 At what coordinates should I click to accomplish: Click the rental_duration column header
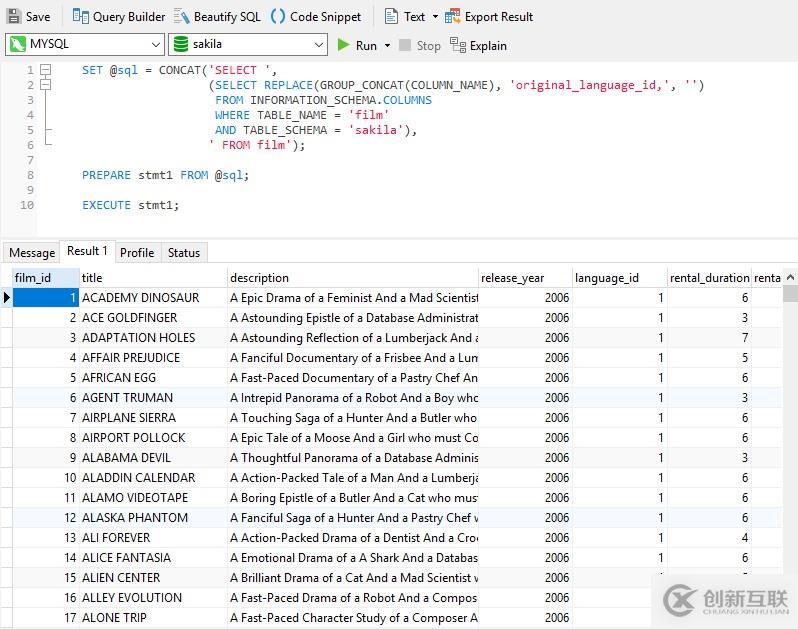coord(709,278)
